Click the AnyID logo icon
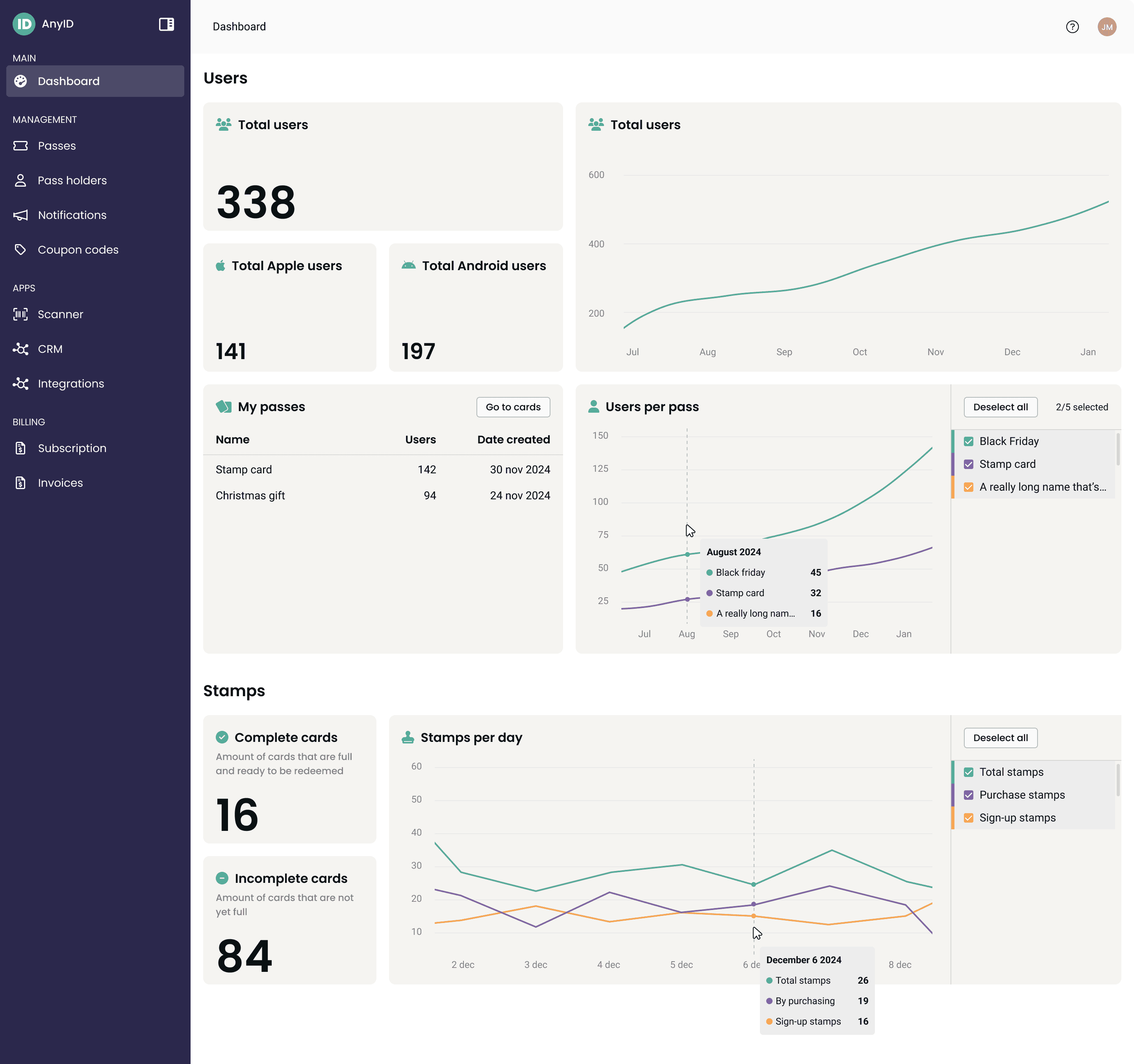 (24, 24)
